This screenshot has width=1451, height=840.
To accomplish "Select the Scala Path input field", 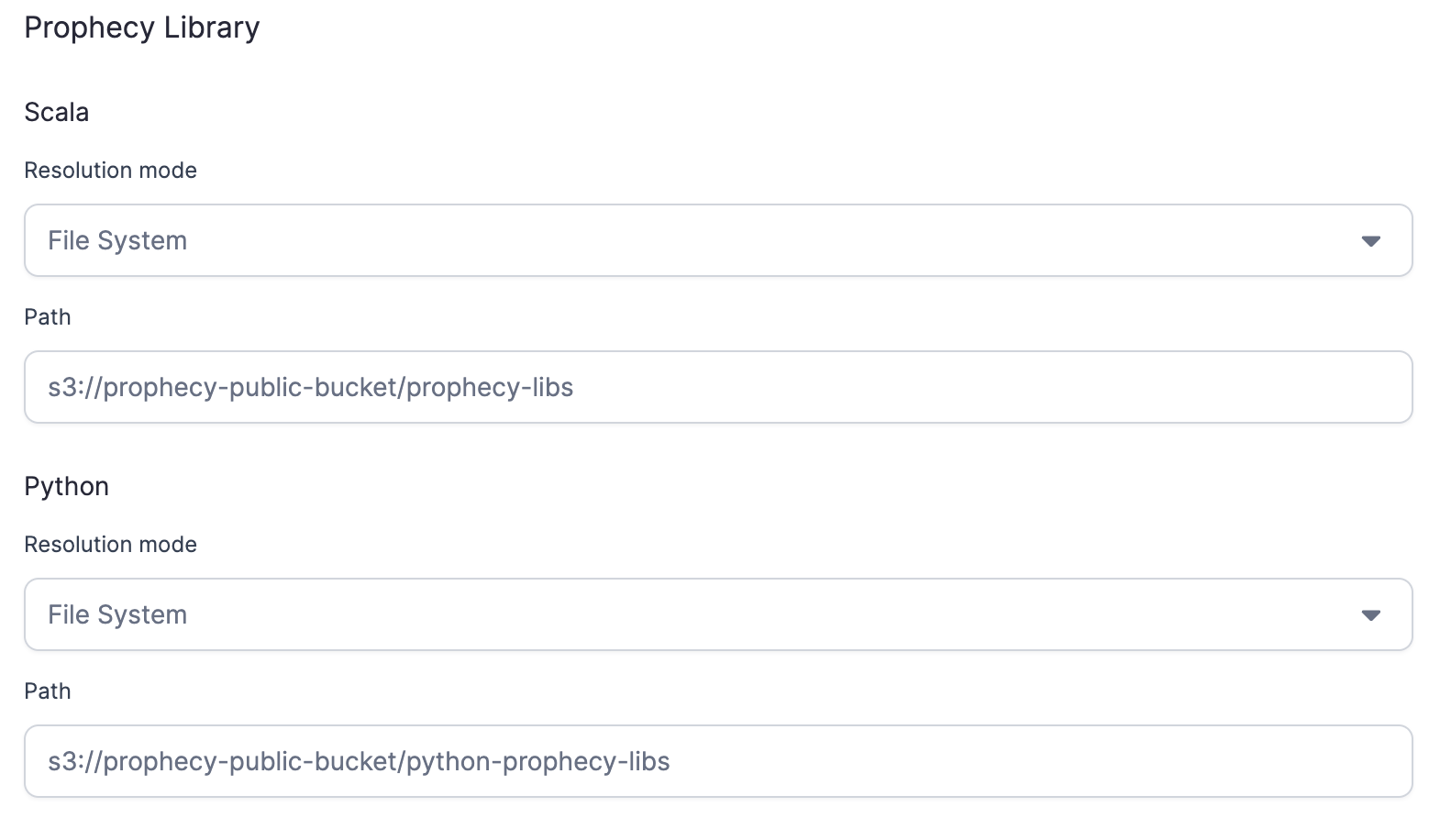I will [718, 387].
